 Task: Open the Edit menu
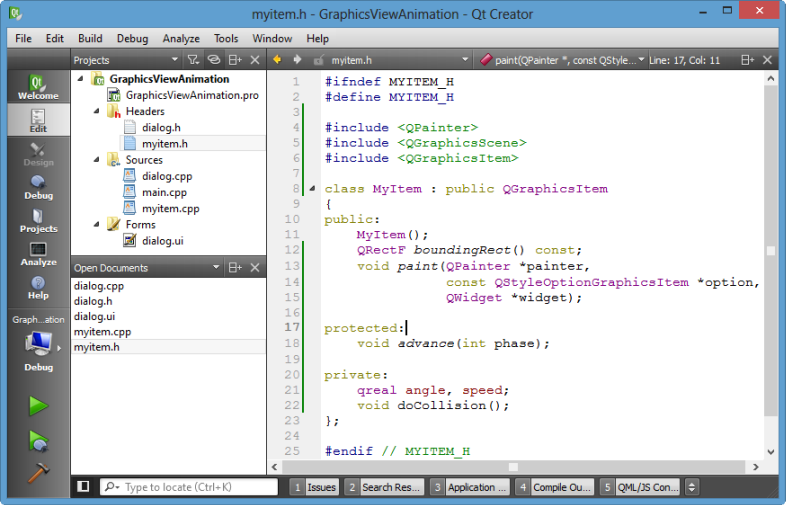55,39
